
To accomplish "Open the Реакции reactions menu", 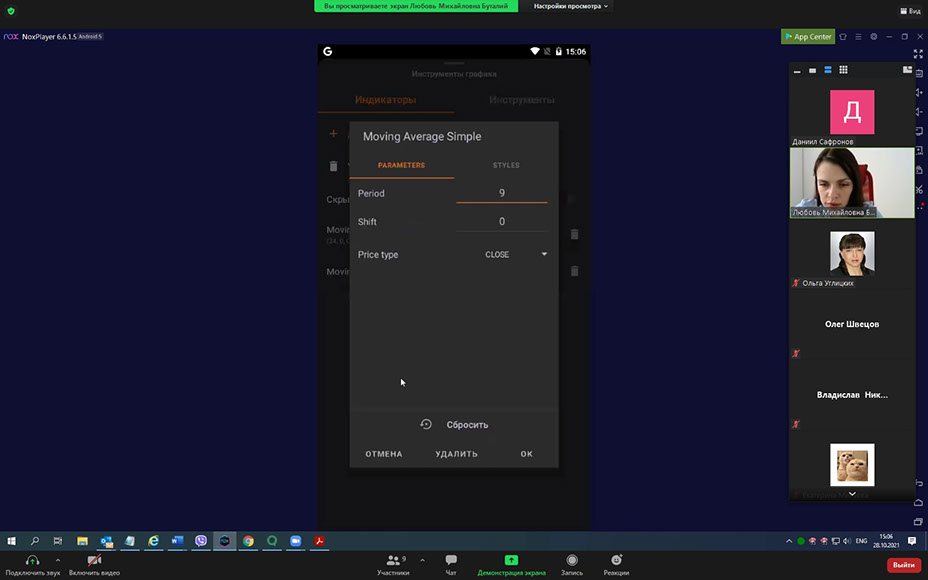I will [x=616, y=561].
